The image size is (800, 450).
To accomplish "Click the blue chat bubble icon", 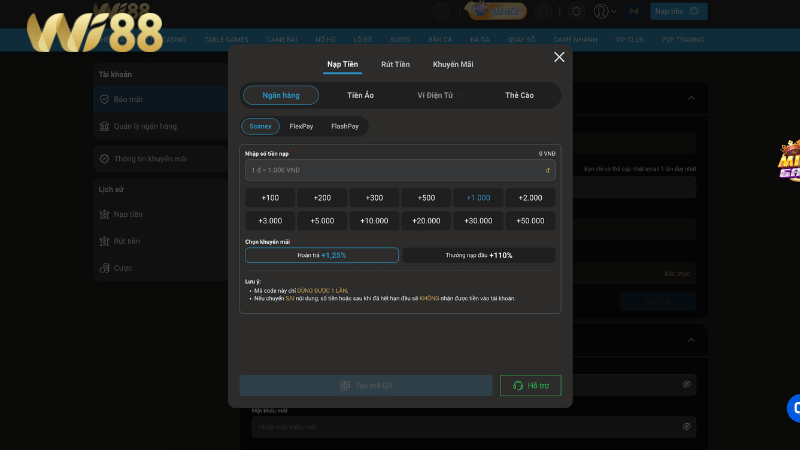I will (x=795, y=408).
